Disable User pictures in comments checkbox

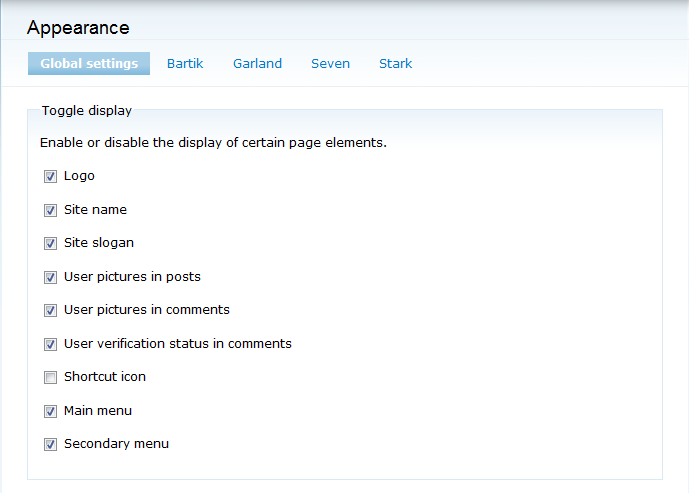[x=50, y=311]
